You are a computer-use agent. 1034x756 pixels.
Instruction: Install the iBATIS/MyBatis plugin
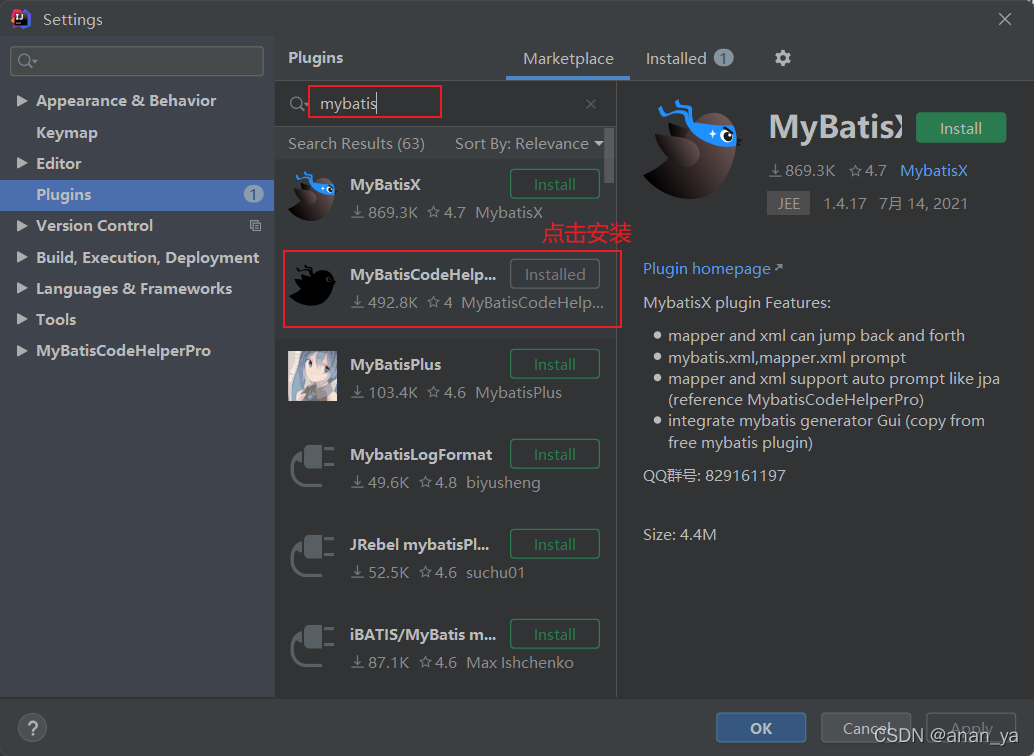[x=555, y=634]
